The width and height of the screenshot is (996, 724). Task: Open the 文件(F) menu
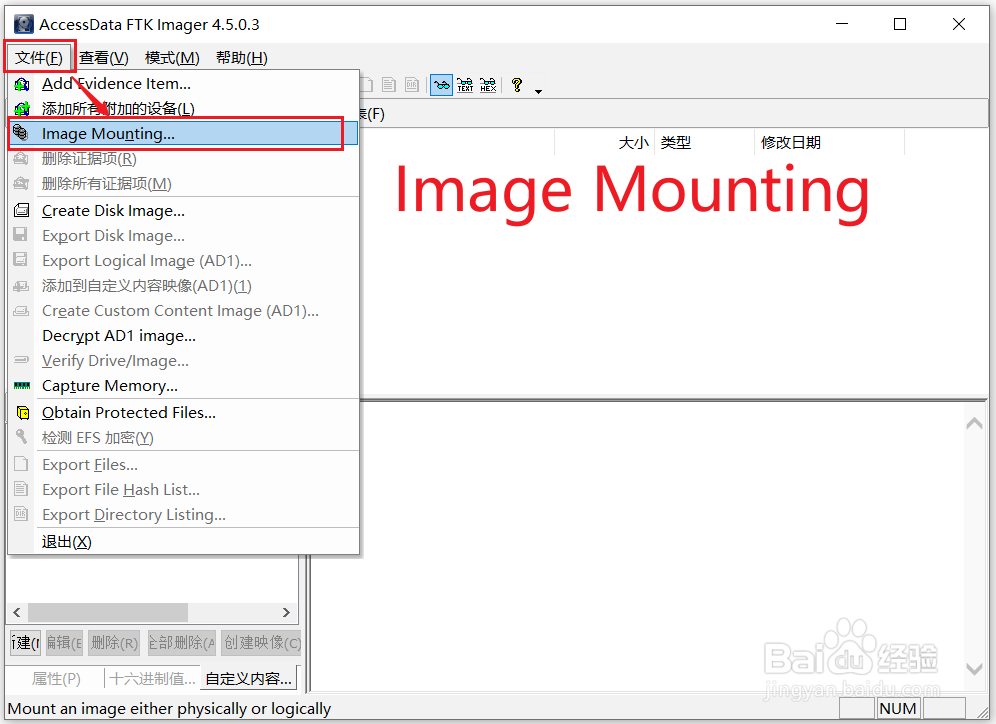(39, 58)
